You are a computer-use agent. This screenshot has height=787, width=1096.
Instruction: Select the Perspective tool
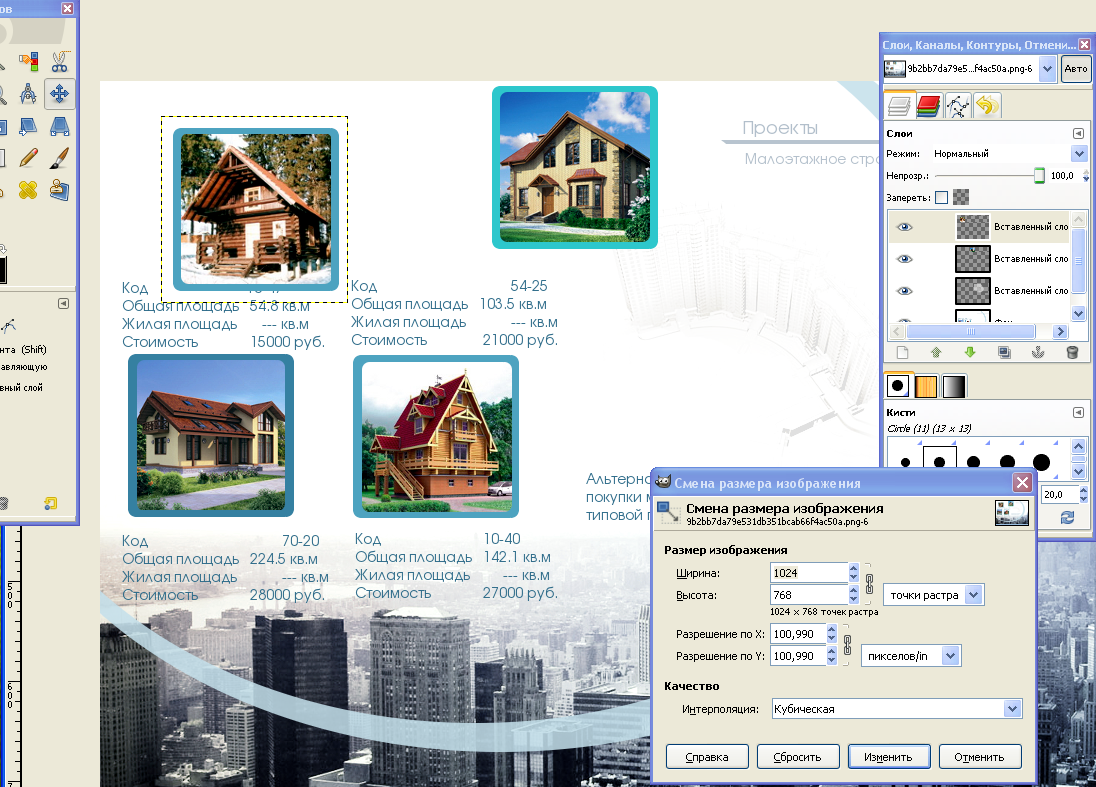(59, 126)
